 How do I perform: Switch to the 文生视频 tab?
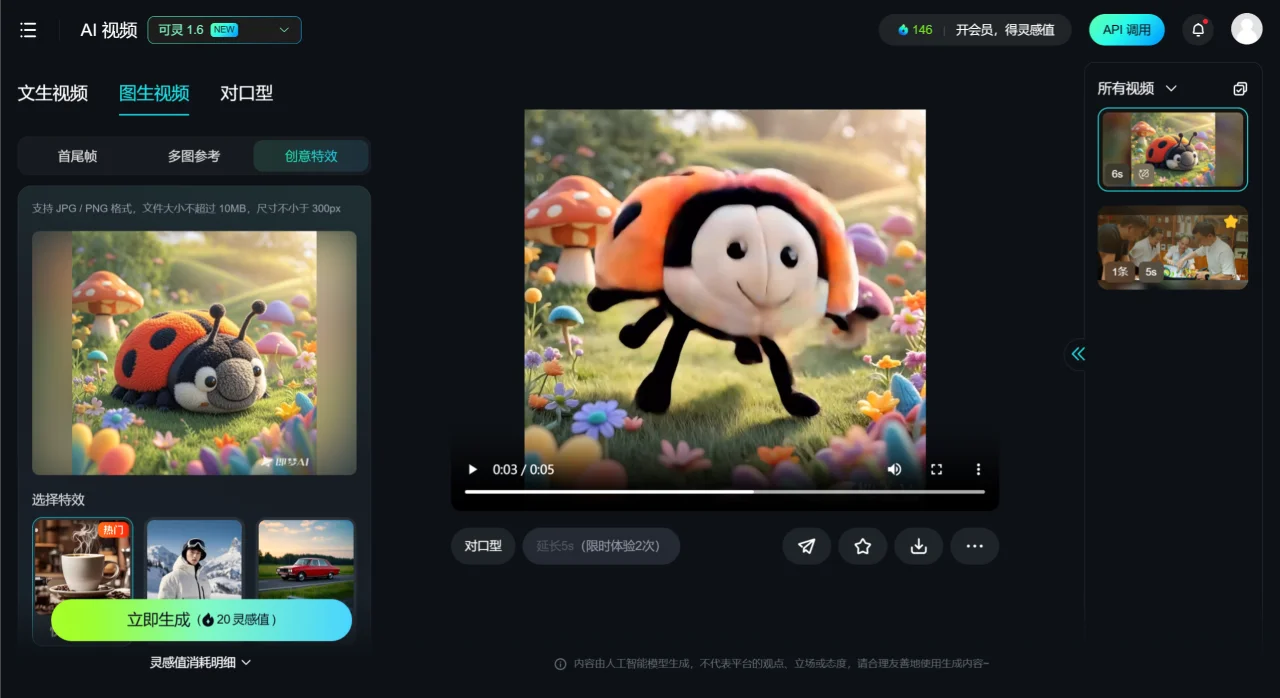pos(53,93)
